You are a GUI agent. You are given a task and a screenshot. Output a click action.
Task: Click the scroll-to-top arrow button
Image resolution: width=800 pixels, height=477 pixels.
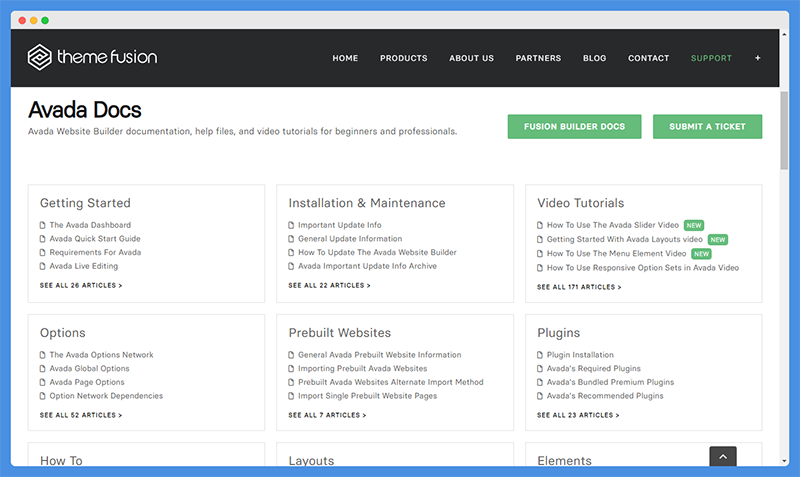(723, 457)
